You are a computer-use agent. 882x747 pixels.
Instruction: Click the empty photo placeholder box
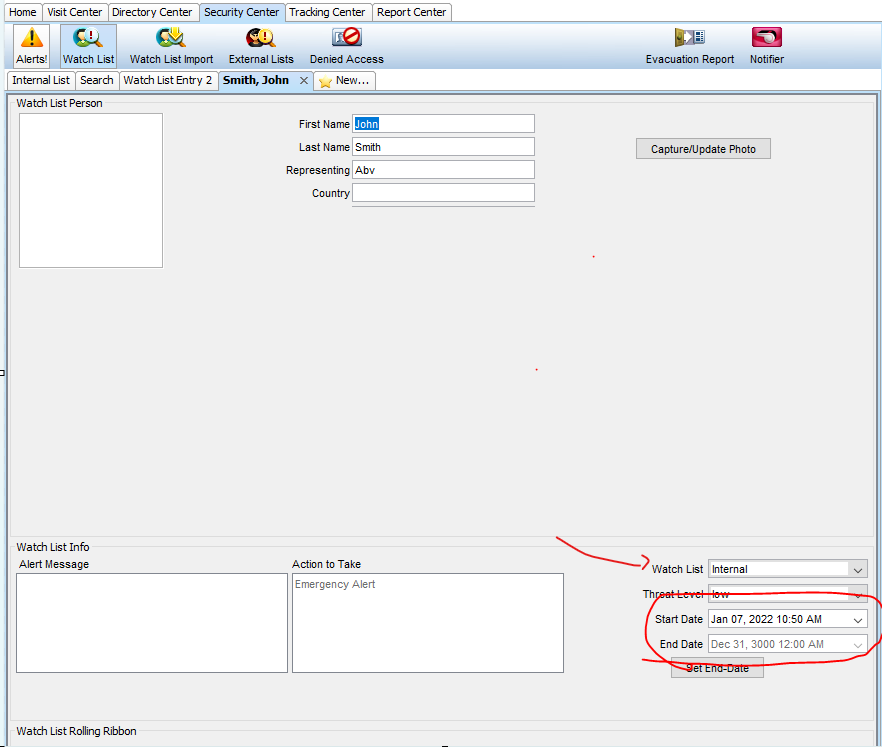(91, 190)
